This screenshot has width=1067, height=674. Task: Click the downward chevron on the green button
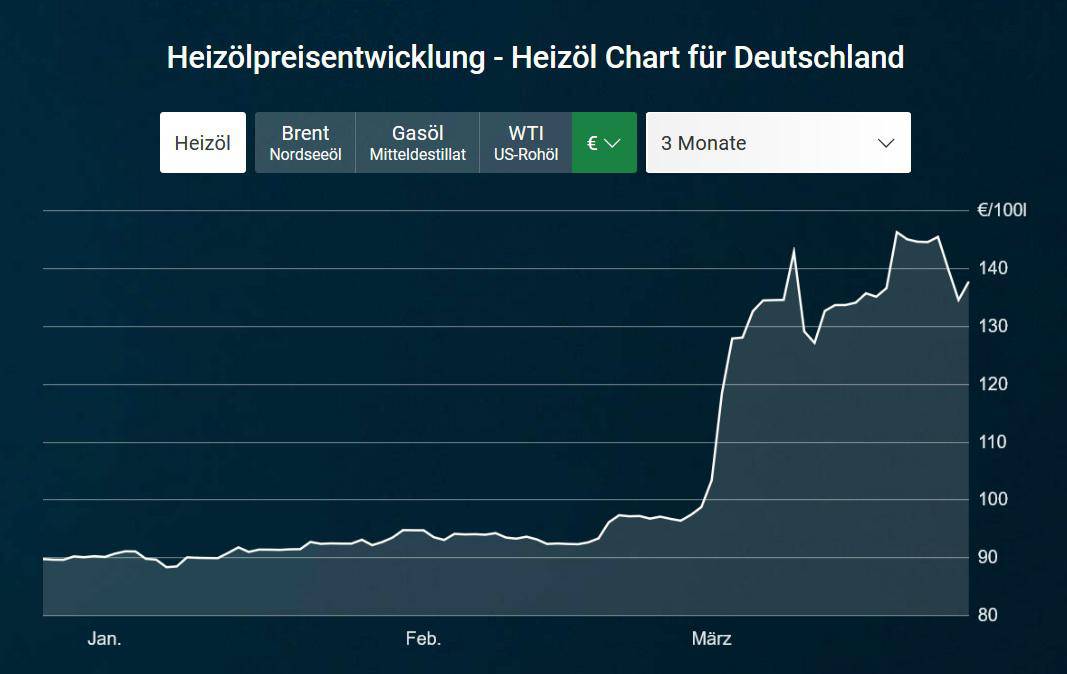click(x=615, y=145)
